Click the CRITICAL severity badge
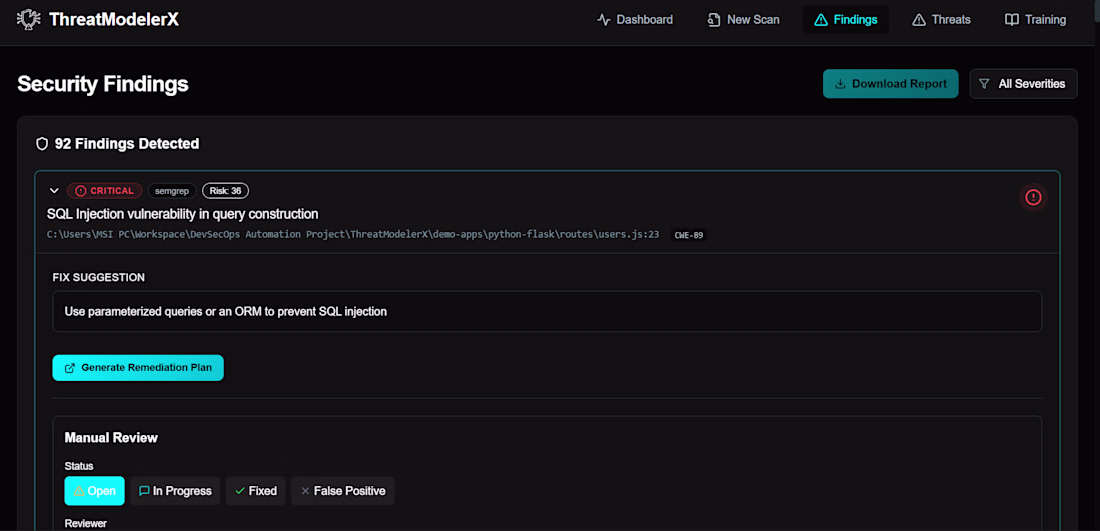Screen dimensions: 1100x531 click(105, 191)
